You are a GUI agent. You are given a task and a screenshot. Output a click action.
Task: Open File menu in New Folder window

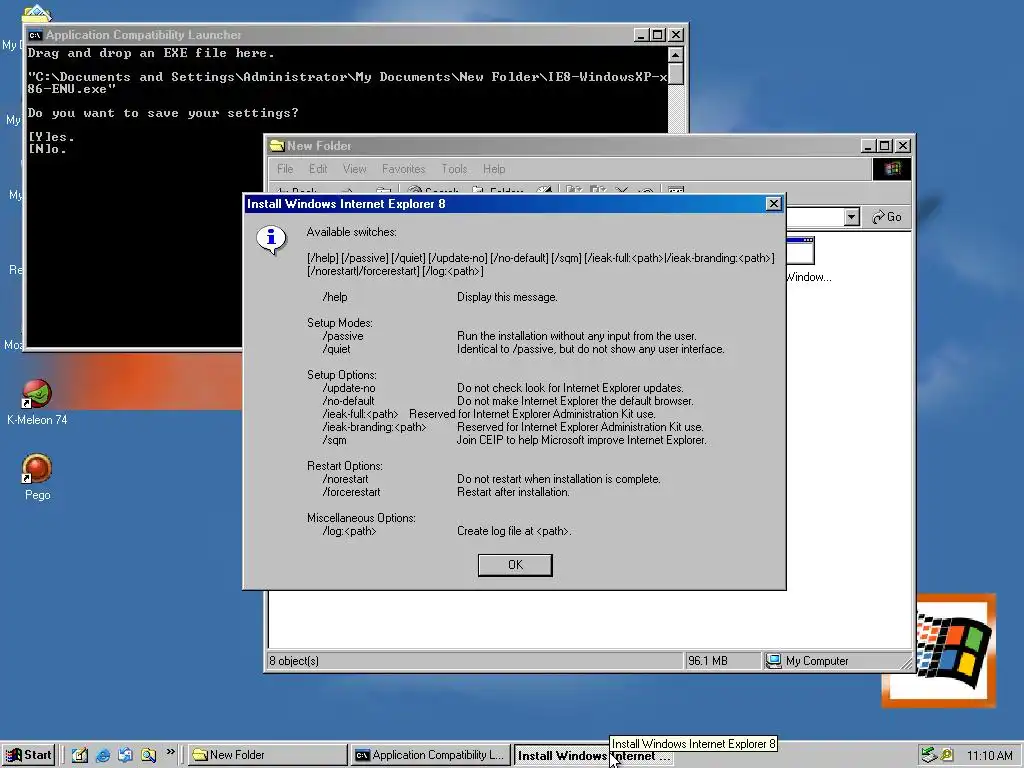(285, 169)
